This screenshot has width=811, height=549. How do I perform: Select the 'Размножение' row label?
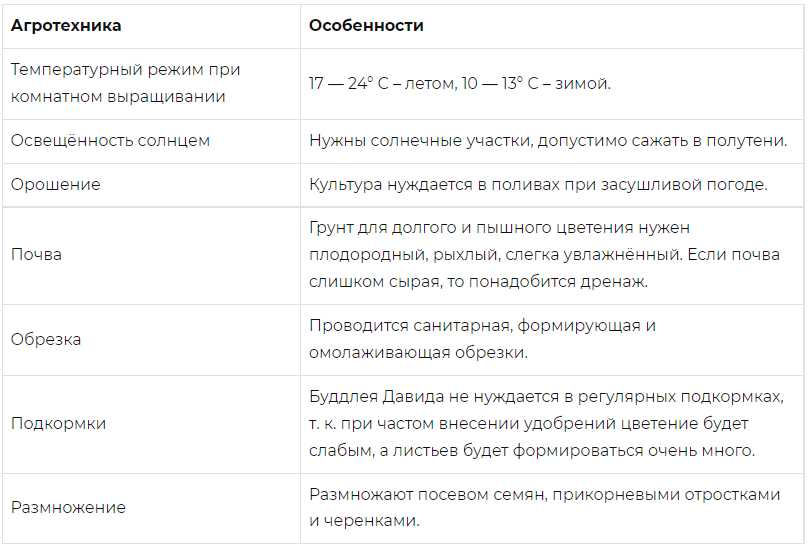click(x=68, y=508)
